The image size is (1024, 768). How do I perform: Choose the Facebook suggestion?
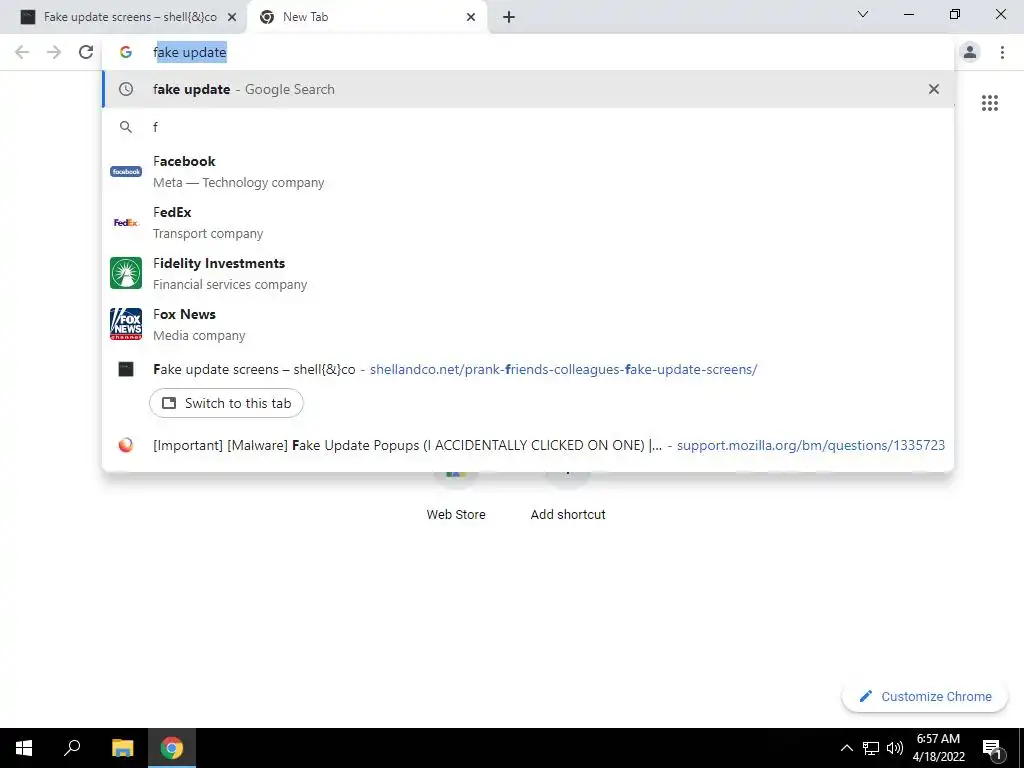coord(528,171)
